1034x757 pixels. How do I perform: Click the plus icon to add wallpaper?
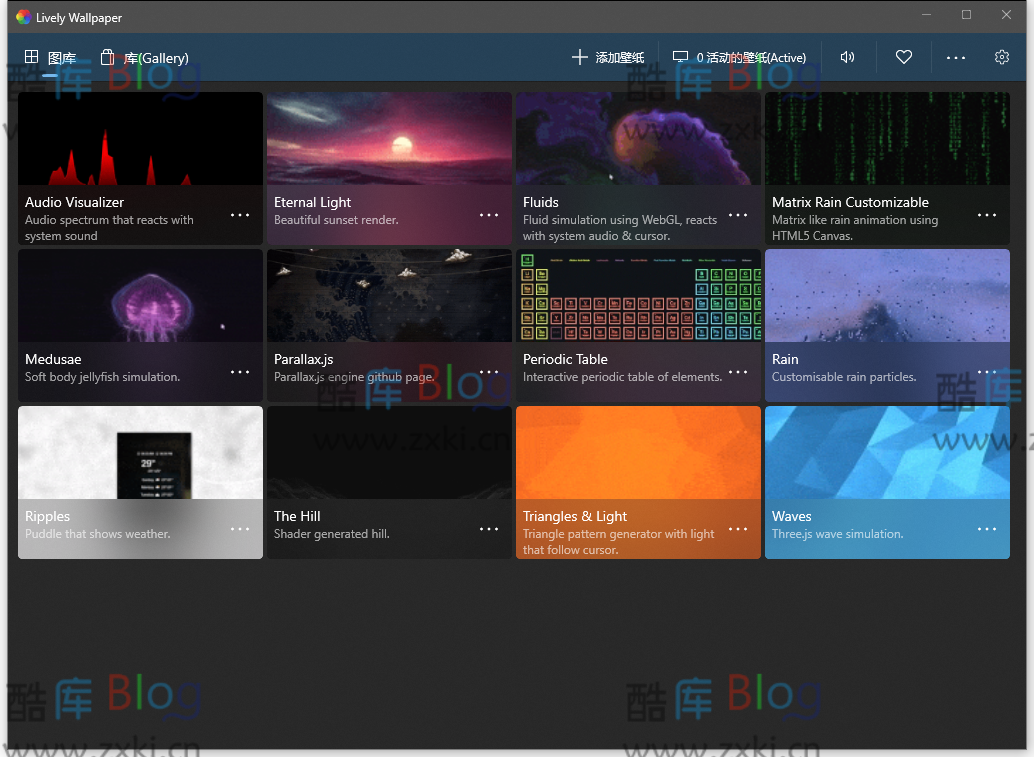pyautogui.click(x=580, y=57)
